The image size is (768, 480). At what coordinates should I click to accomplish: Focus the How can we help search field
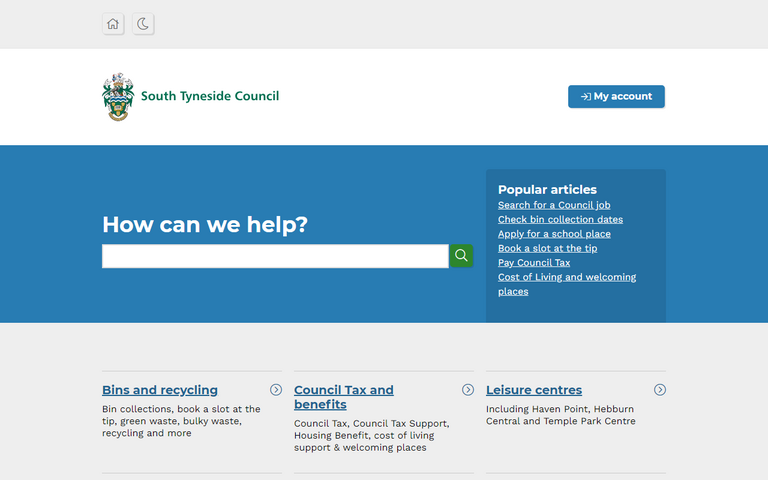[x=275, y=256]
